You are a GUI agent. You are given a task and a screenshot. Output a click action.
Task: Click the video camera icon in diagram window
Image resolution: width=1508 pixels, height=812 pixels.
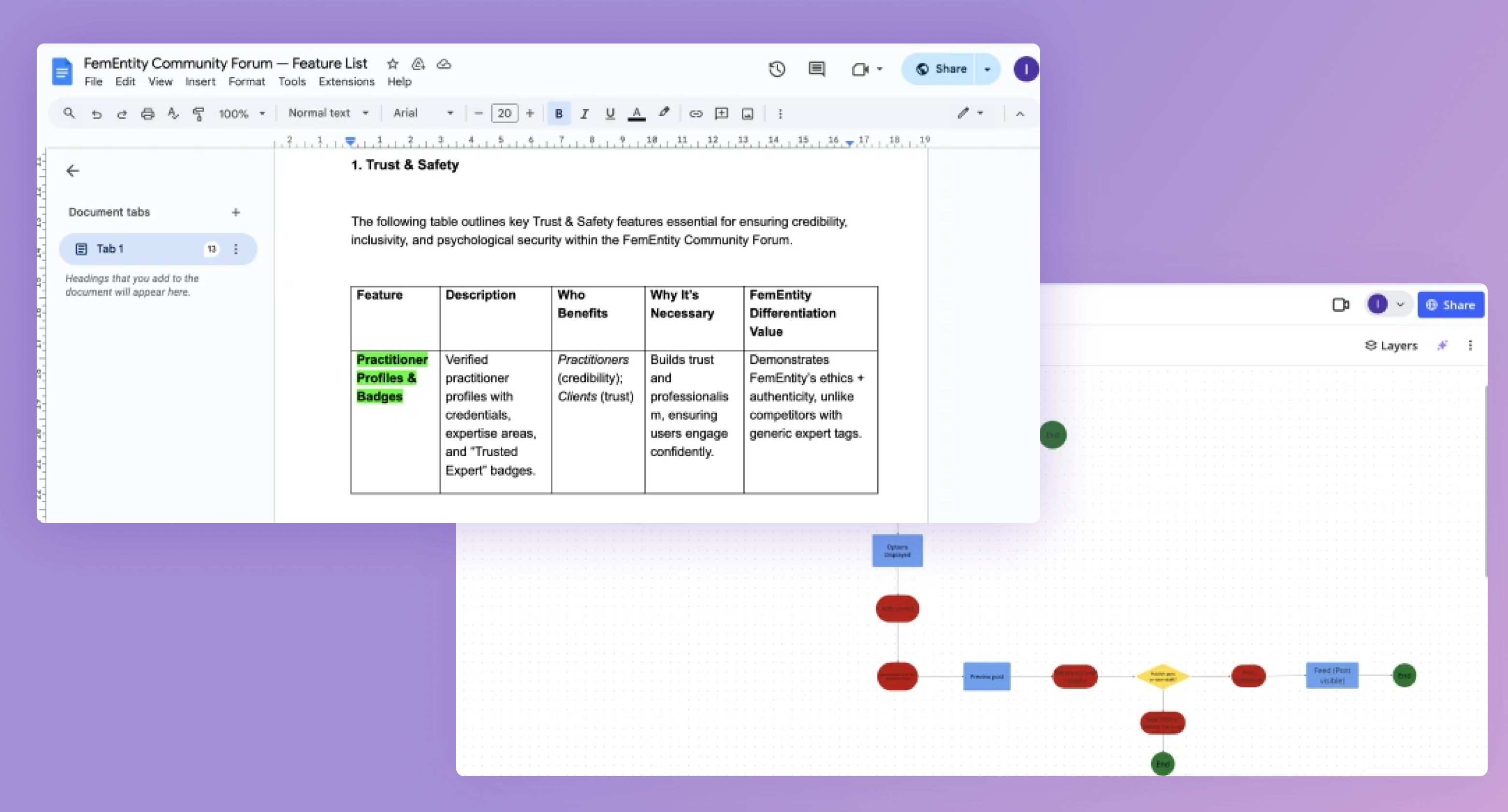coord(1341,304)
